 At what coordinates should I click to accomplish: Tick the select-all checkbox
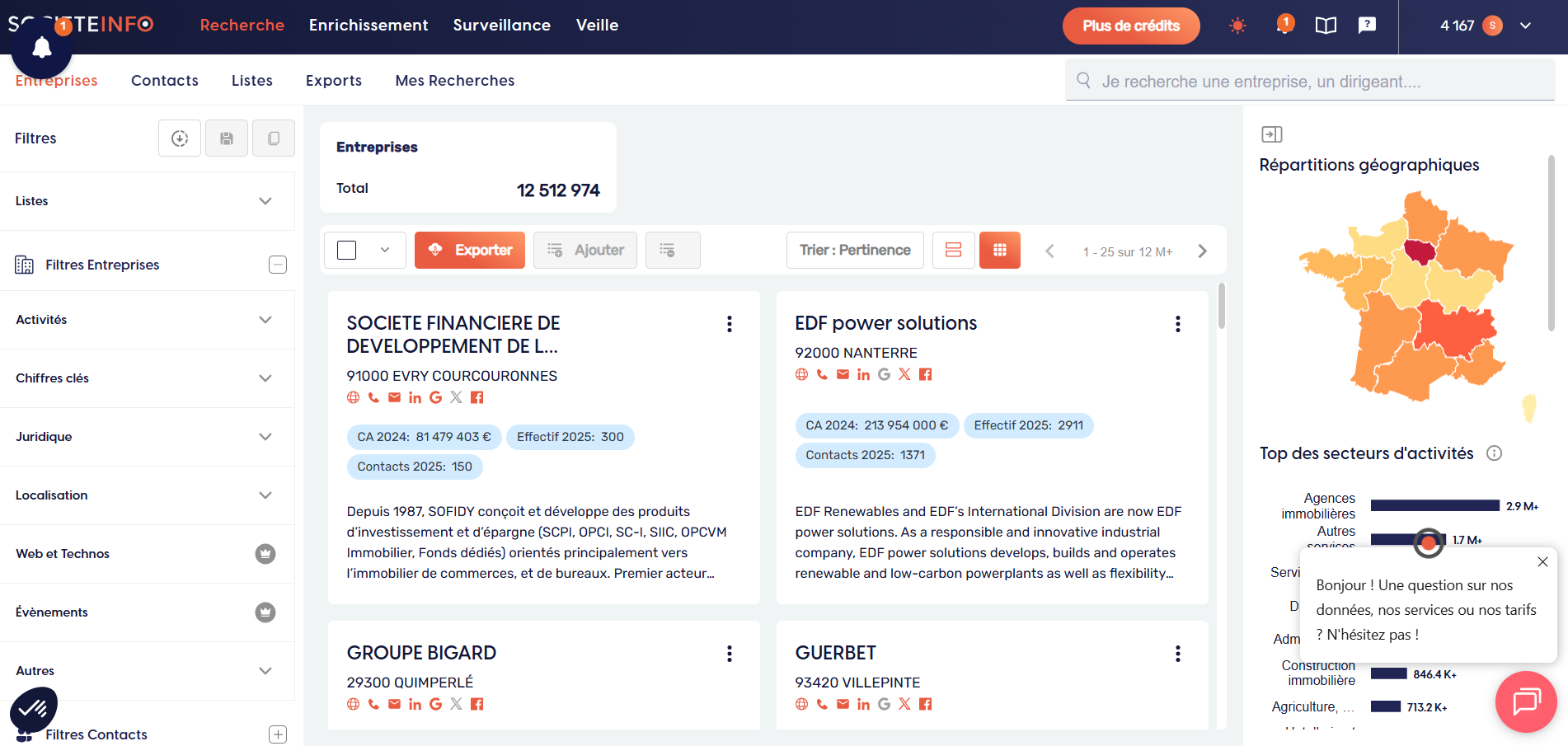347,250
